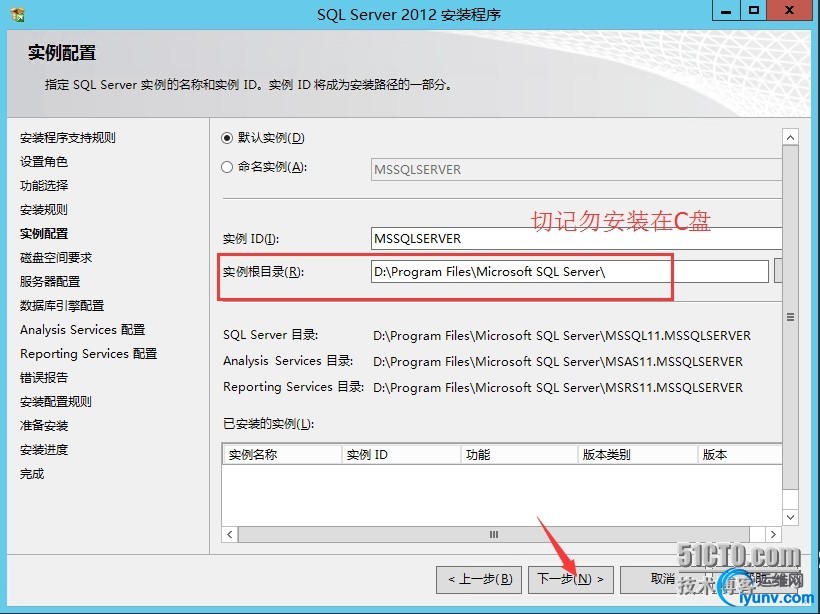Click the disabled named instance MSSQLSERVER field
Screen dimensions: 820x614
click(576, 169)
